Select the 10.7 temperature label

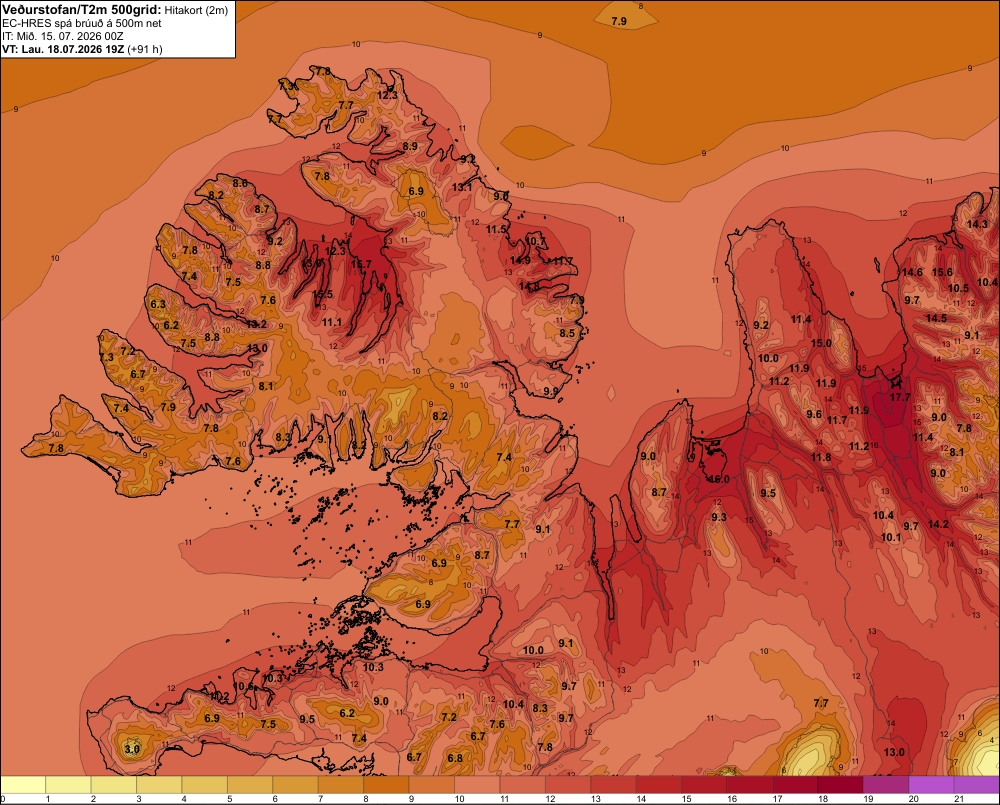point(536,241)
